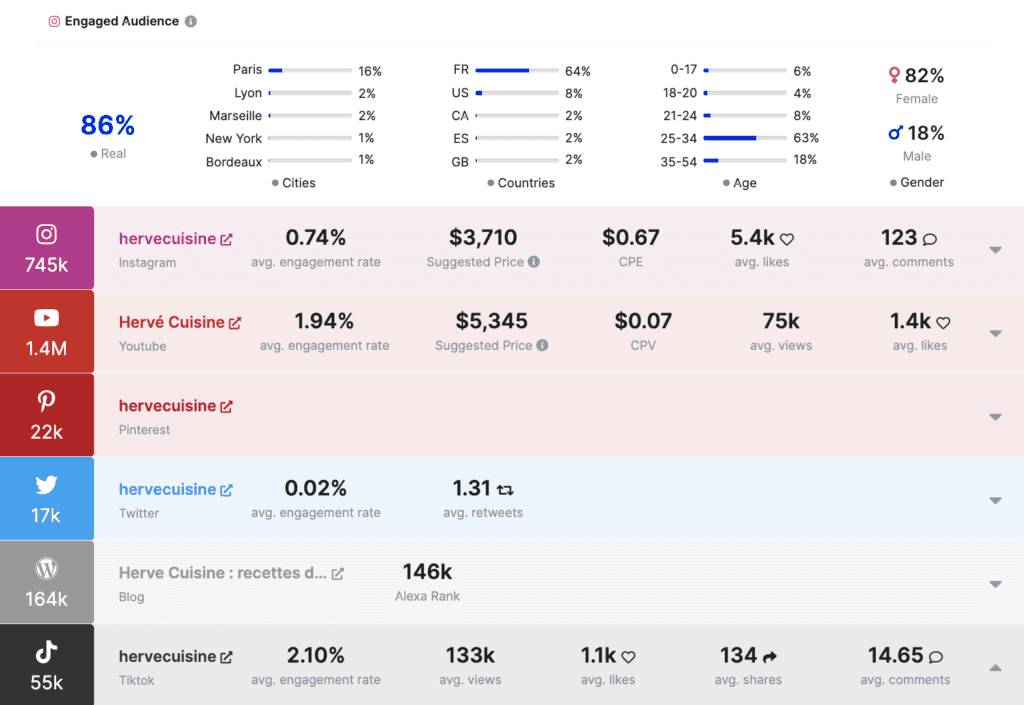The image size is (1024, 705).
Task: Click the 25-34 age percentage bar
Action: [x=744, y=138]
